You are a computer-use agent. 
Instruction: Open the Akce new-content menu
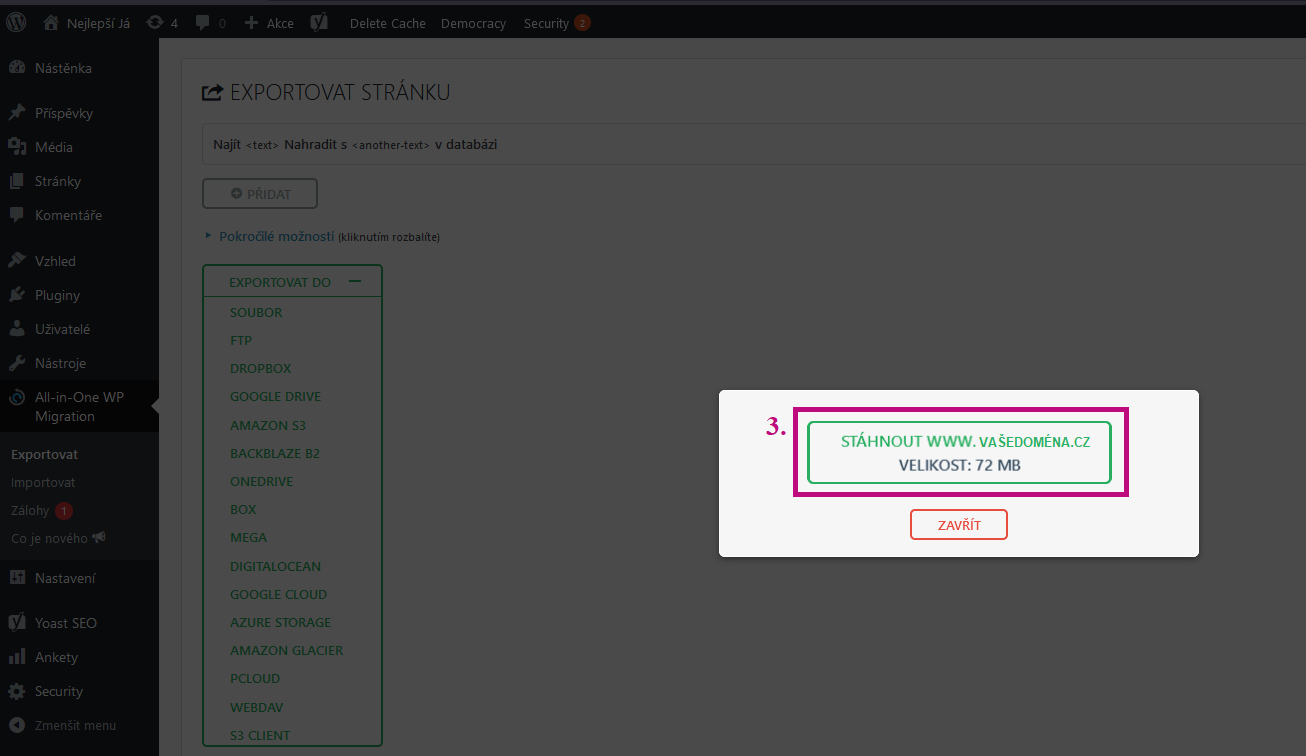269,23
